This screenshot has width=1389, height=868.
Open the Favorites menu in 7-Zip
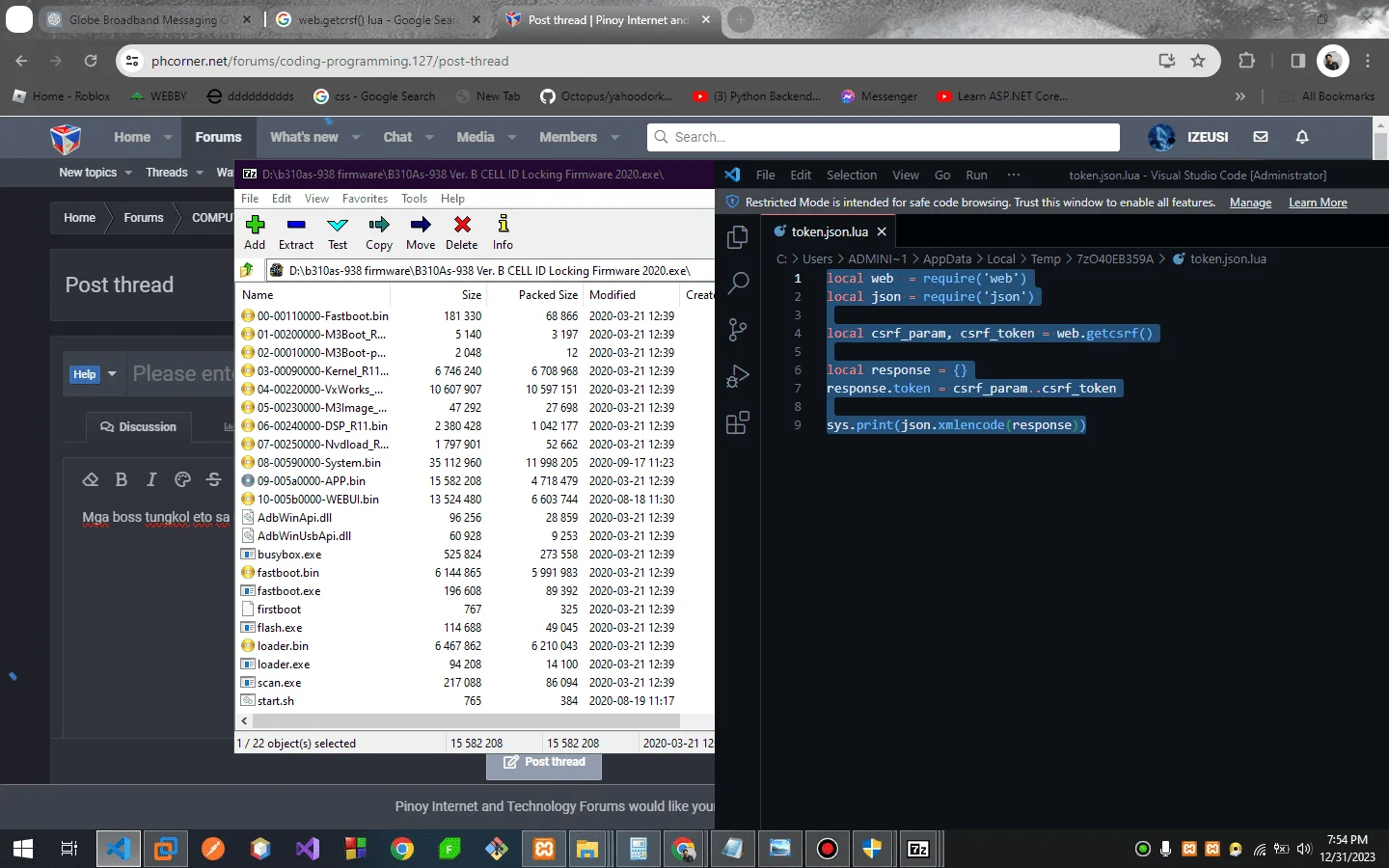coord(365,199)
